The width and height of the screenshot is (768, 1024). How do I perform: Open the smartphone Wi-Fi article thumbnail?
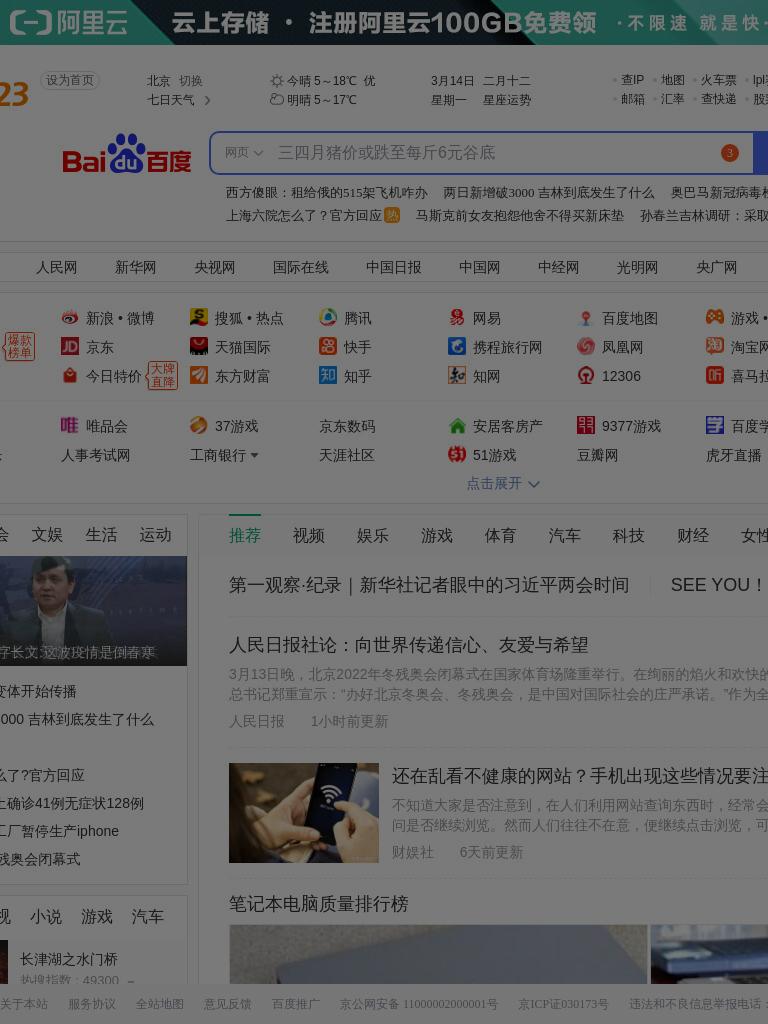point(304,812)
